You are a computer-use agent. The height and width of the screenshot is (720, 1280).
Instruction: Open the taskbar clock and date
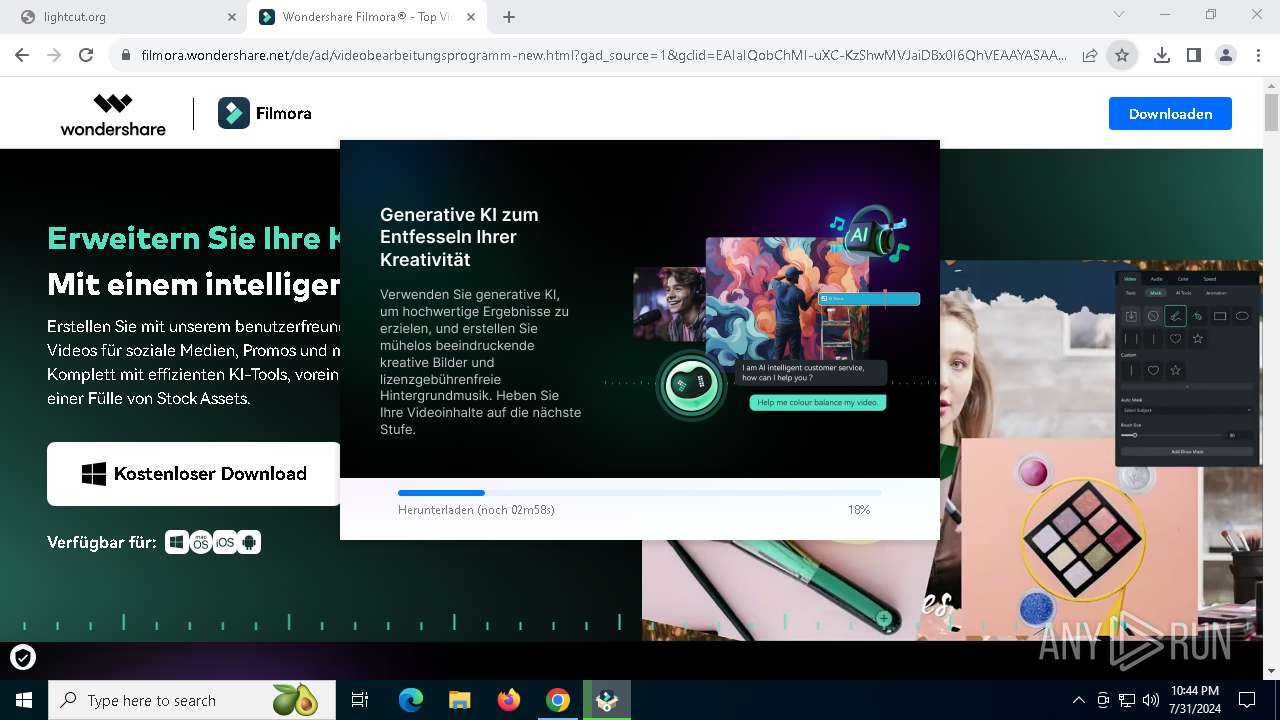[1194, 700]
